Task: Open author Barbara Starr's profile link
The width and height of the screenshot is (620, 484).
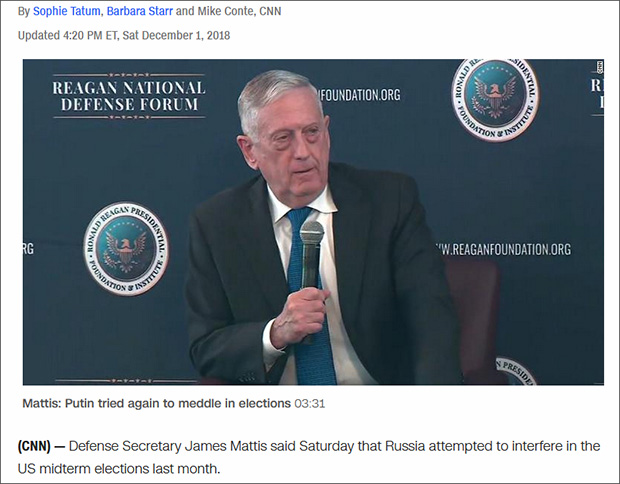Action: tap(140, 11)
